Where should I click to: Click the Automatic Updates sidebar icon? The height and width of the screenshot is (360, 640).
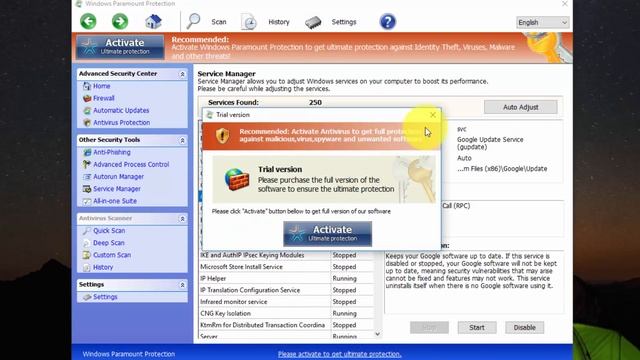tap(87, 111)
